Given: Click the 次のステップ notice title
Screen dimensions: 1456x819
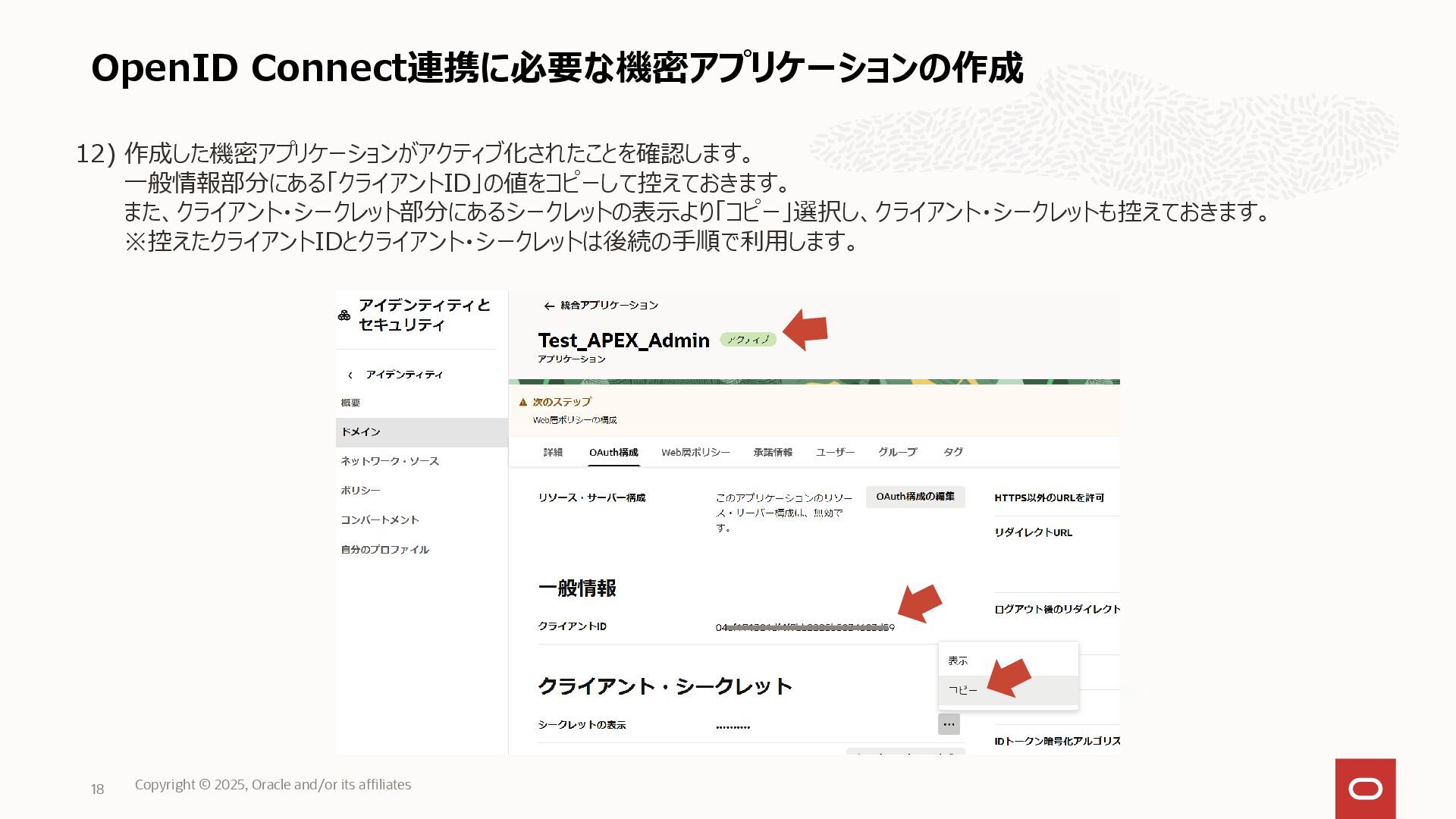Looking at the screenshot, I should pos(561,402).
